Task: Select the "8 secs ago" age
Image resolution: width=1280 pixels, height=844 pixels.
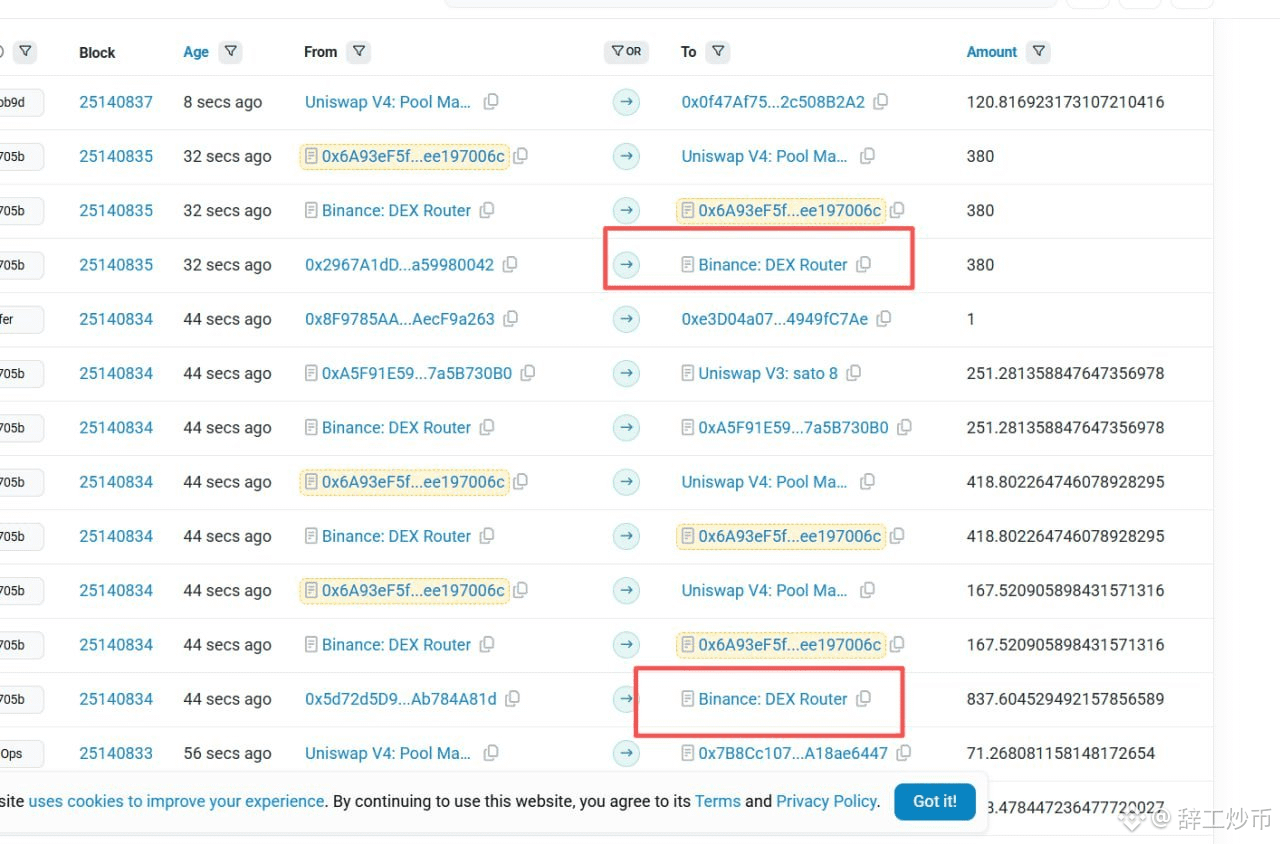Action: (x=223, y=102)
